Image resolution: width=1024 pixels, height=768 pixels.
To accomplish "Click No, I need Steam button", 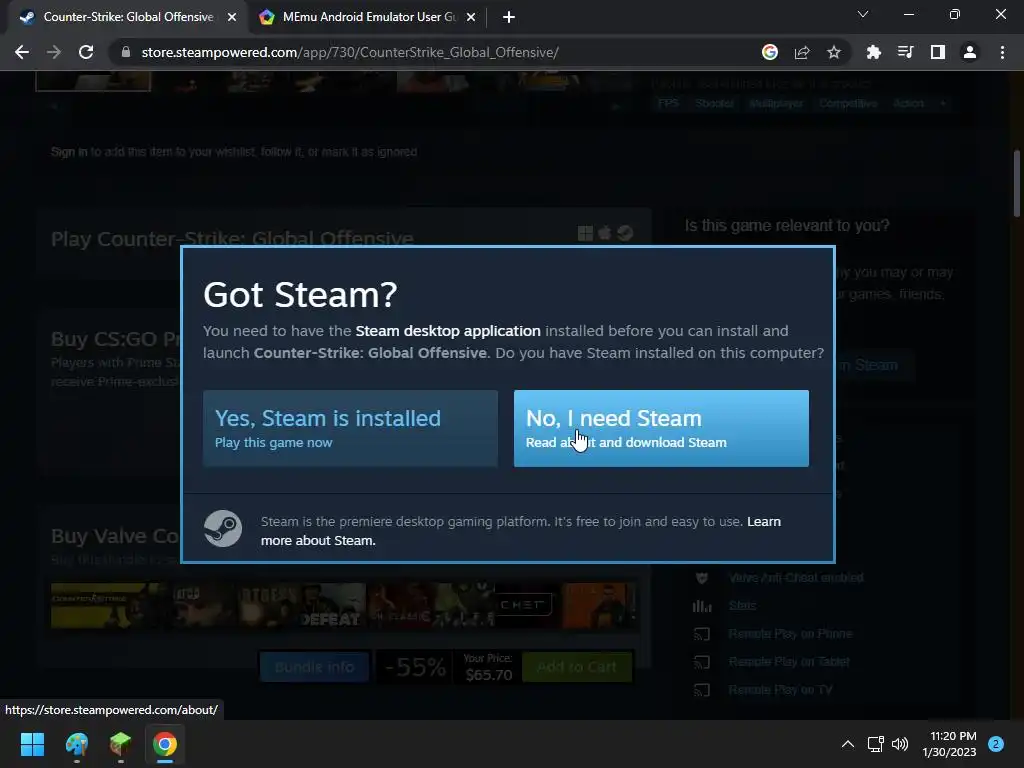I will 661,428.
